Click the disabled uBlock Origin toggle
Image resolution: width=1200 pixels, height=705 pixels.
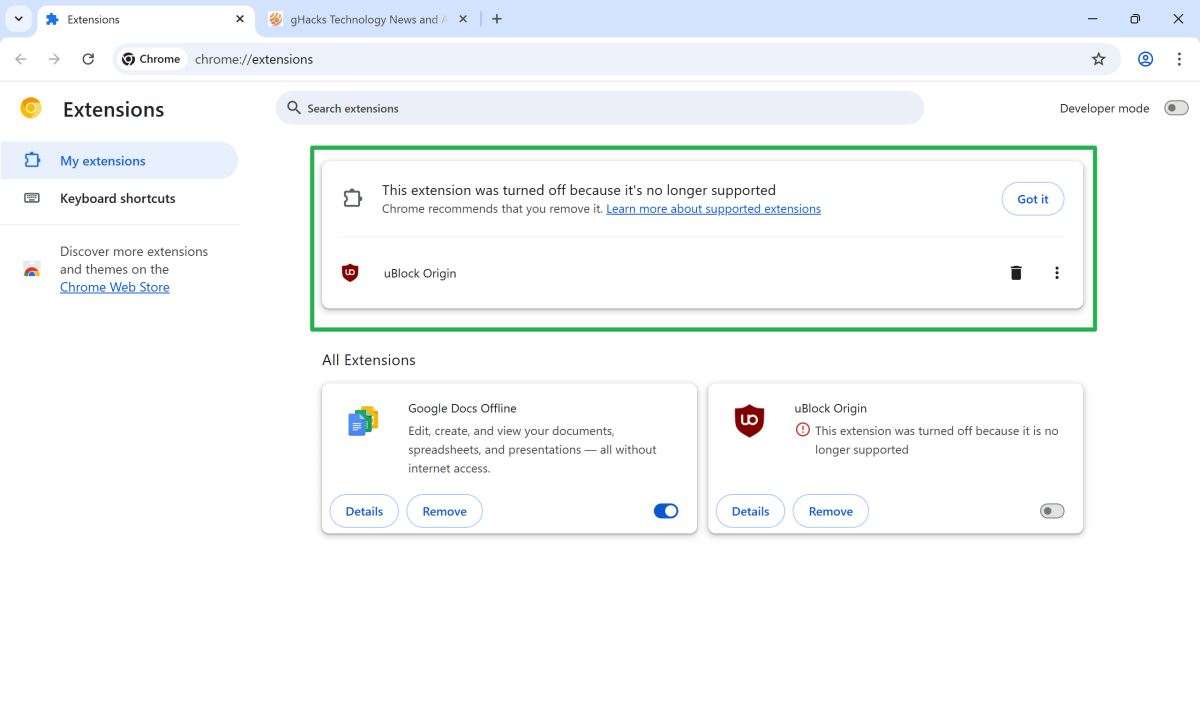pos(1052,511)
